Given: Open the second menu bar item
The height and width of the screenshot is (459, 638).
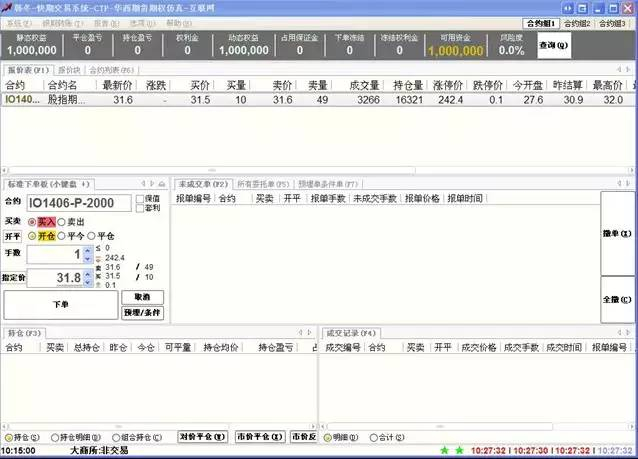Looking at the screenshot, I should [x=63, y=23].
